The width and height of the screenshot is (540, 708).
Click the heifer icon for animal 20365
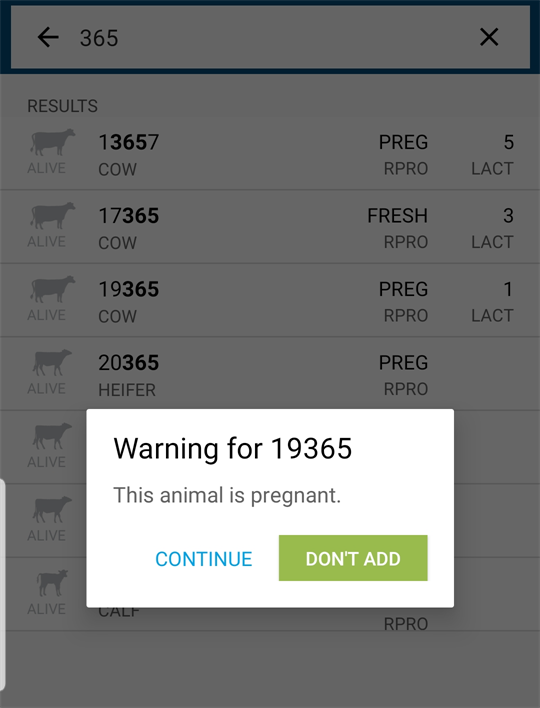(52, 363)
